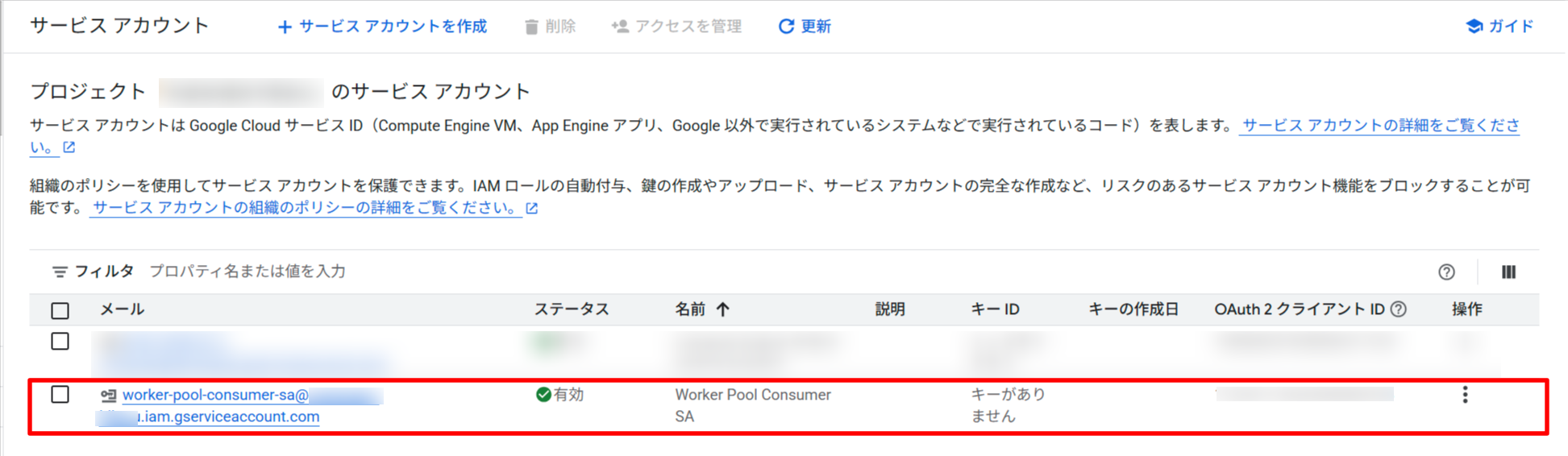Open actions menu for worker-pool-consumer-sa row

click(x=1465, y=395)
